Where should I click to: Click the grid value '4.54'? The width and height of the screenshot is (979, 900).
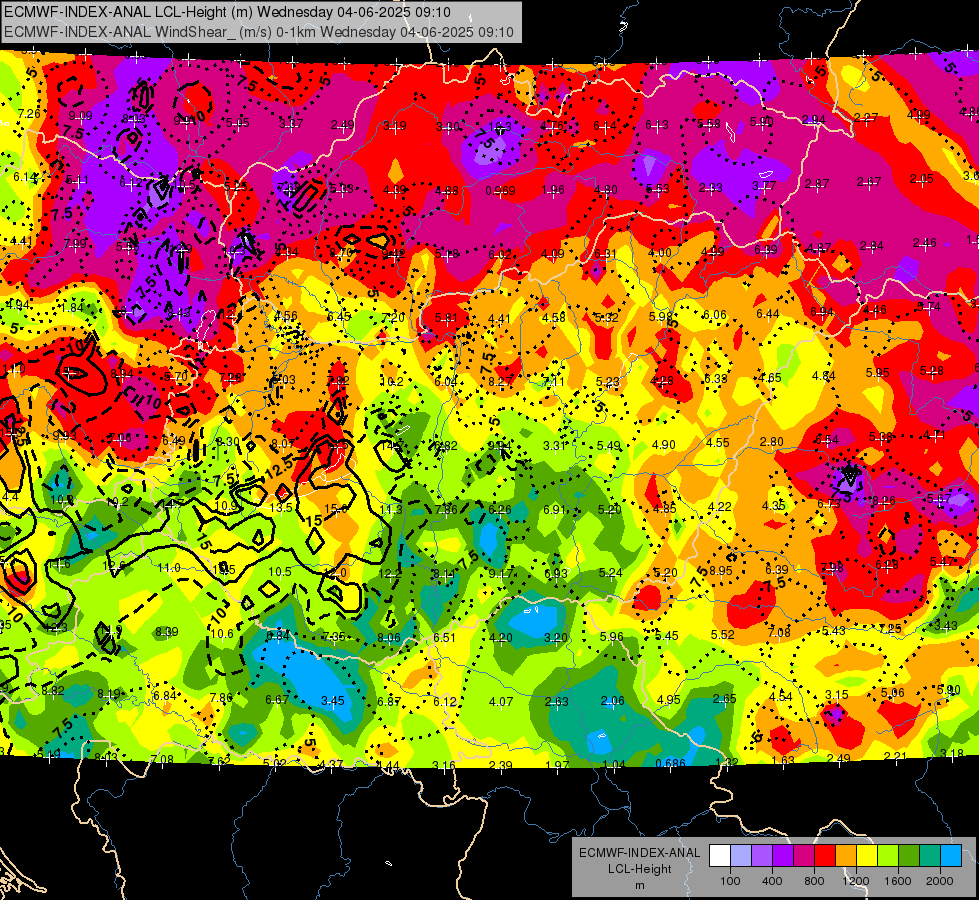tap(780, 697)
